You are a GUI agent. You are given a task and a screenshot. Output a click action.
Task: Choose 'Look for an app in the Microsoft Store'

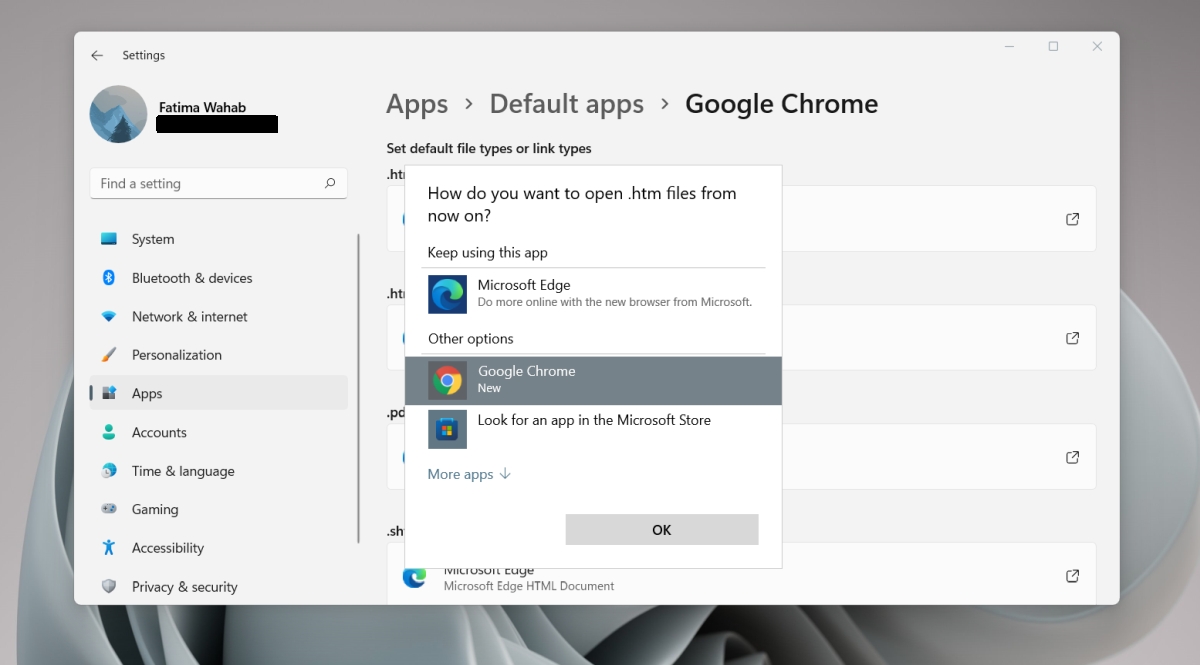[x=594, y=420]
